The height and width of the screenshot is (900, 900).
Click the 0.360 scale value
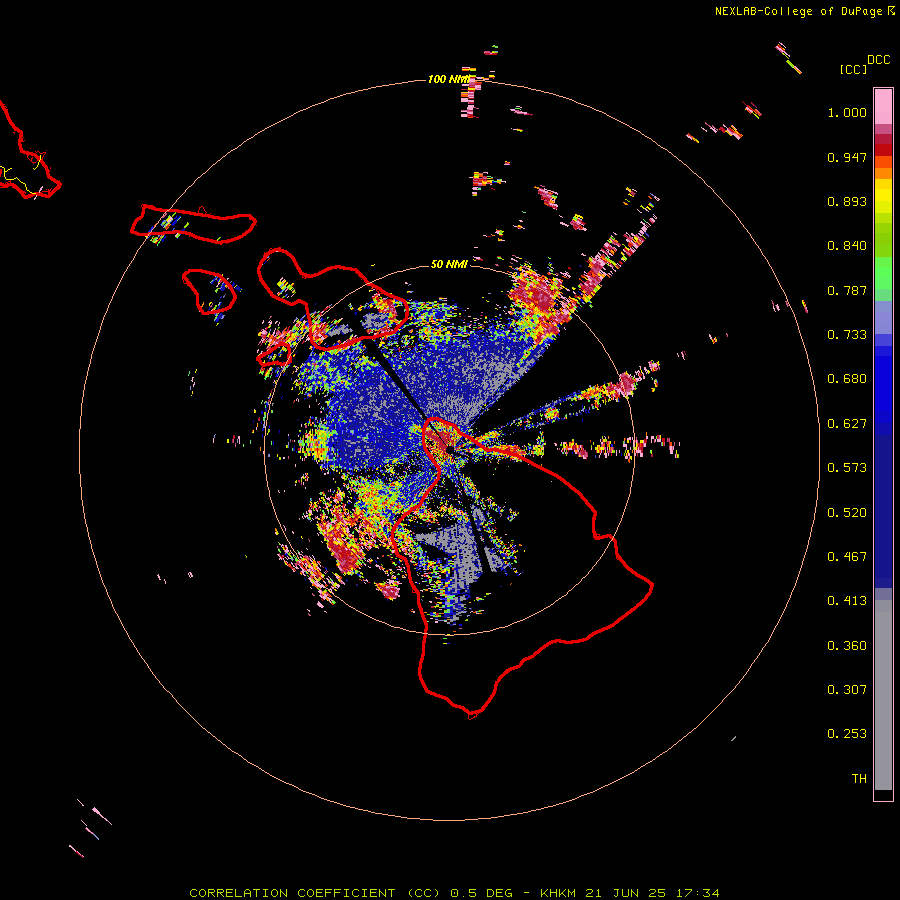pos(847,646)
